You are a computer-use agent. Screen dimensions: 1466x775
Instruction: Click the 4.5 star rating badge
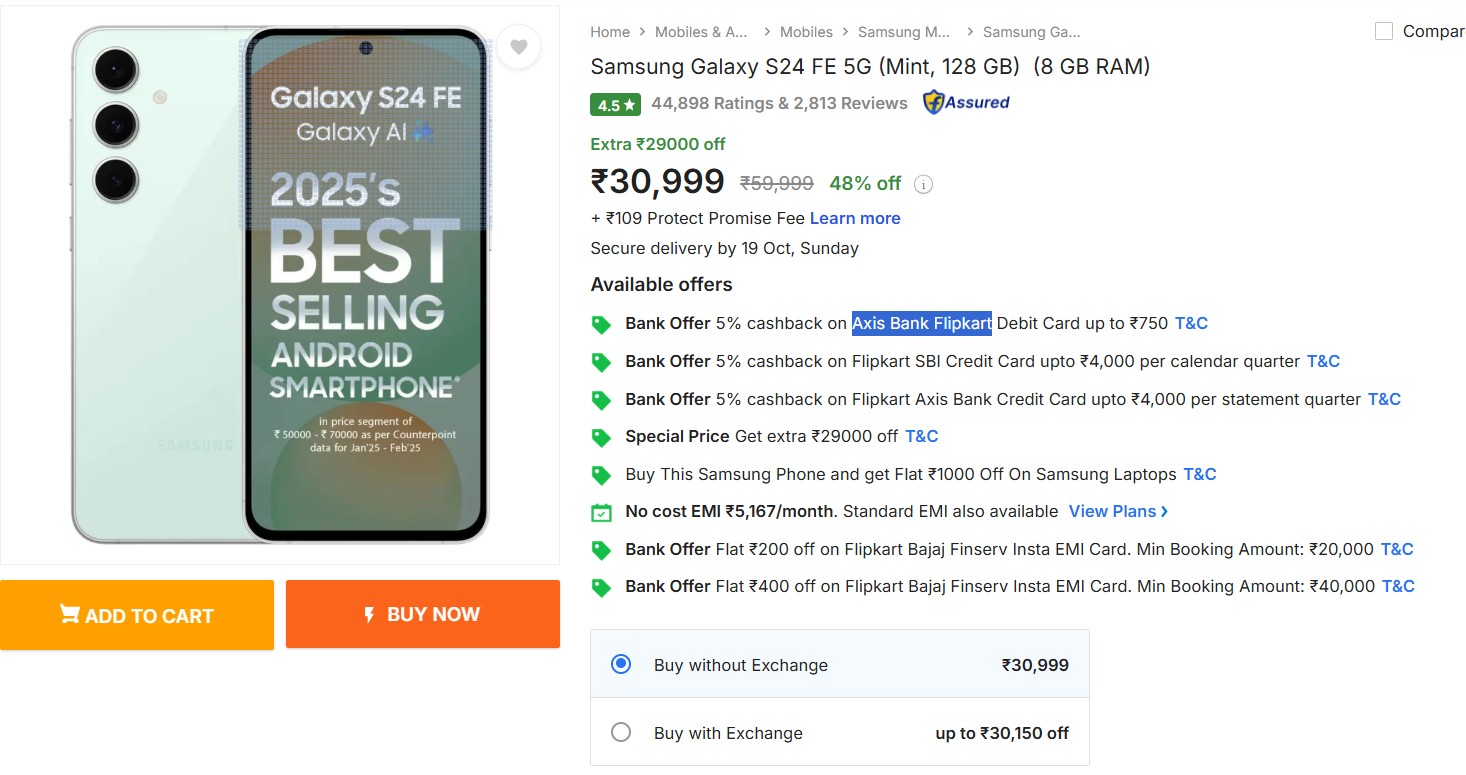click(615, 104)
